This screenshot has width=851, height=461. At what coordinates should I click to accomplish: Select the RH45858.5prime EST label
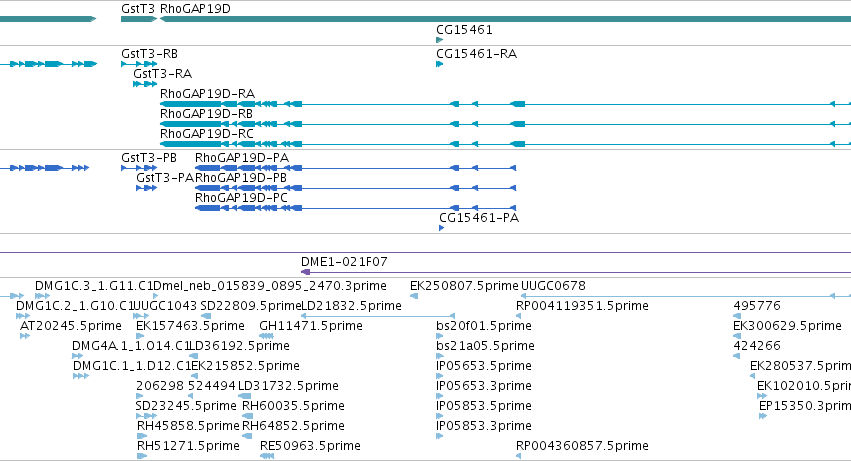point(188,426)
